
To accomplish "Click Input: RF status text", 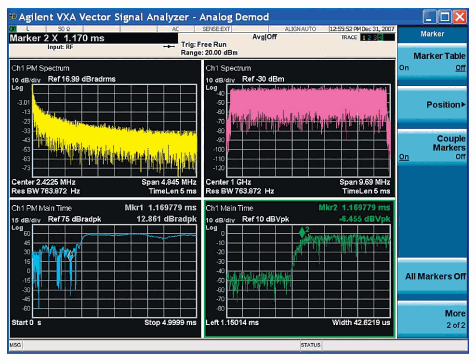I will point(60,47).
